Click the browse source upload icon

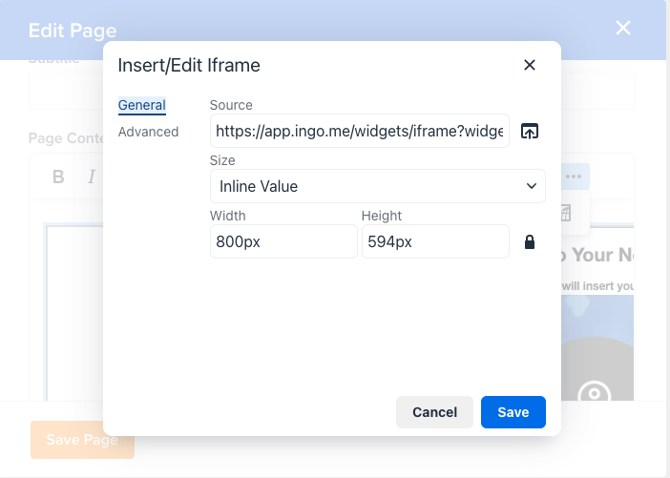[529, 131]
